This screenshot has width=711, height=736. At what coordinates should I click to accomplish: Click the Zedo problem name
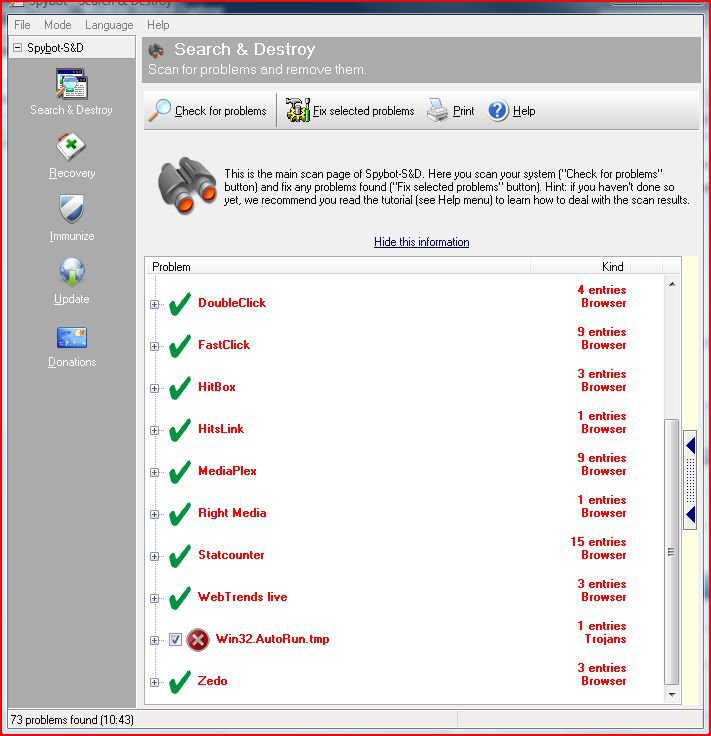click(212, 681)
